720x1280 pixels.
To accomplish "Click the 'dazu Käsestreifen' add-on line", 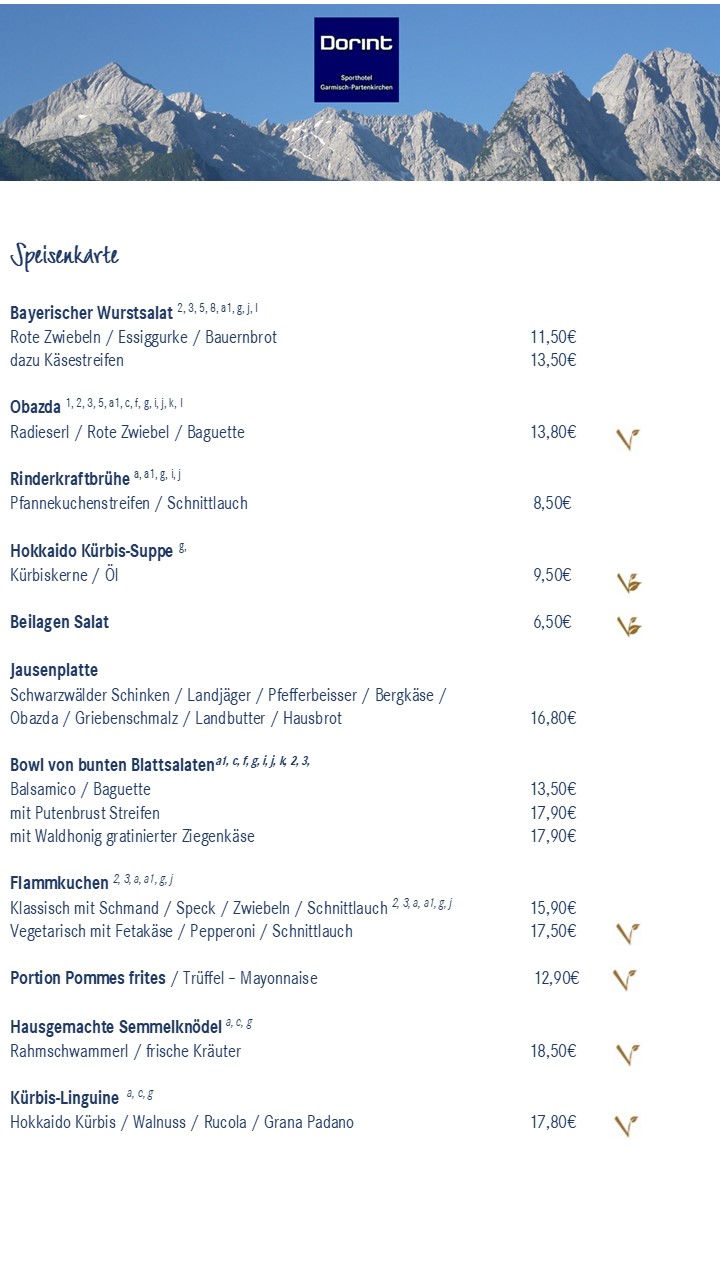I will point(67,360).
